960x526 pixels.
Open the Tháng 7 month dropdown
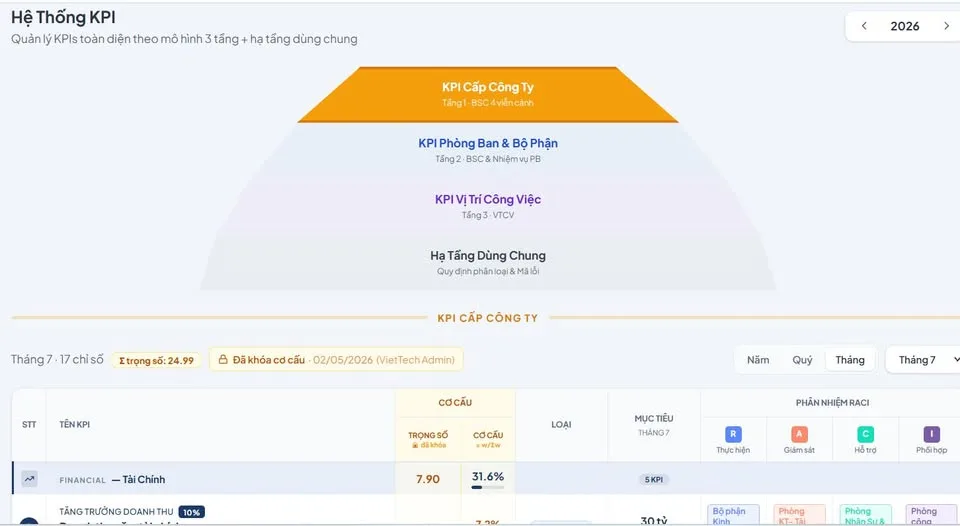[x=924, y=360]
